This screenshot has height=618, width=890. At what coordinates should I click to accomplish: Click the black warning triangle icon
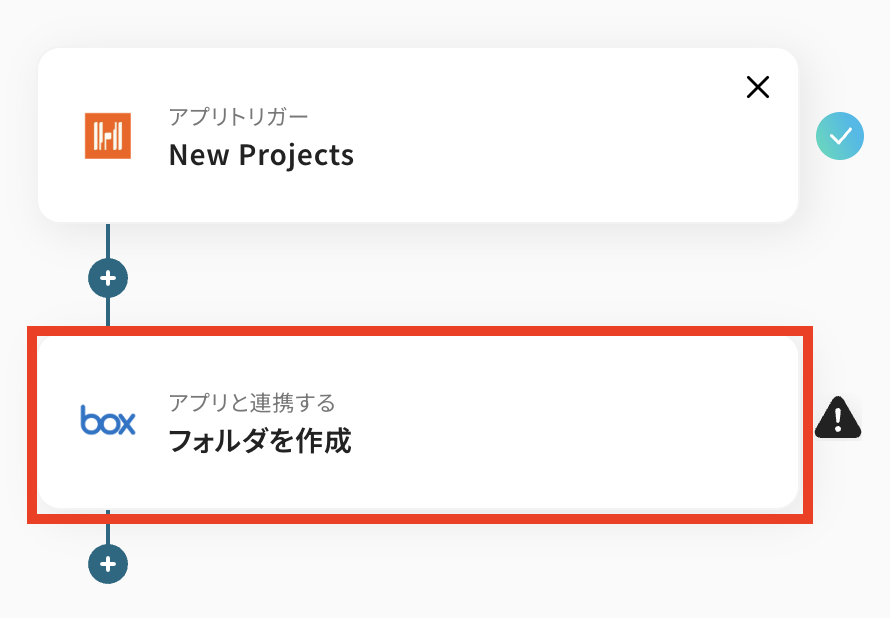pos(838,418)
